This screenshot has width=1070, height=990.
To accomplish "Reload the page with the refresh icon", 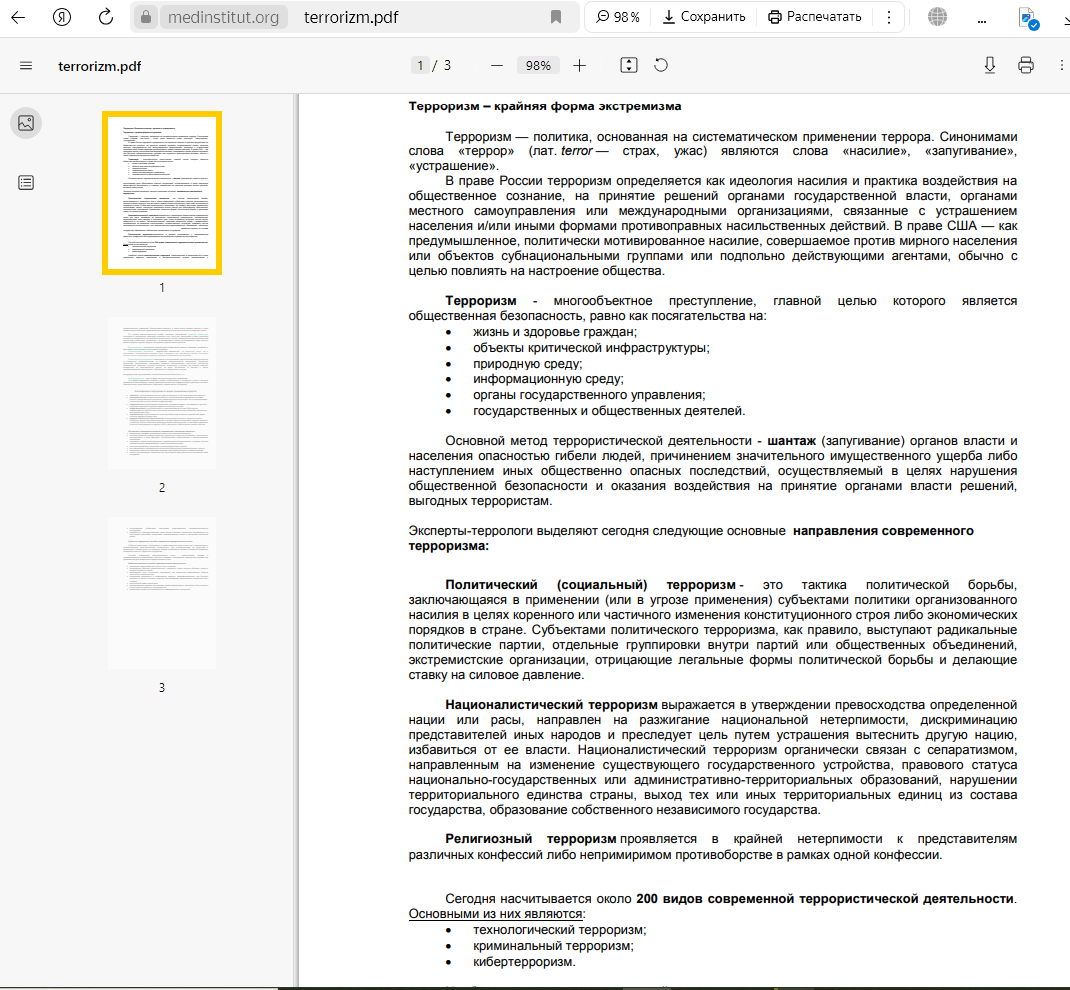I will [106, 17].
